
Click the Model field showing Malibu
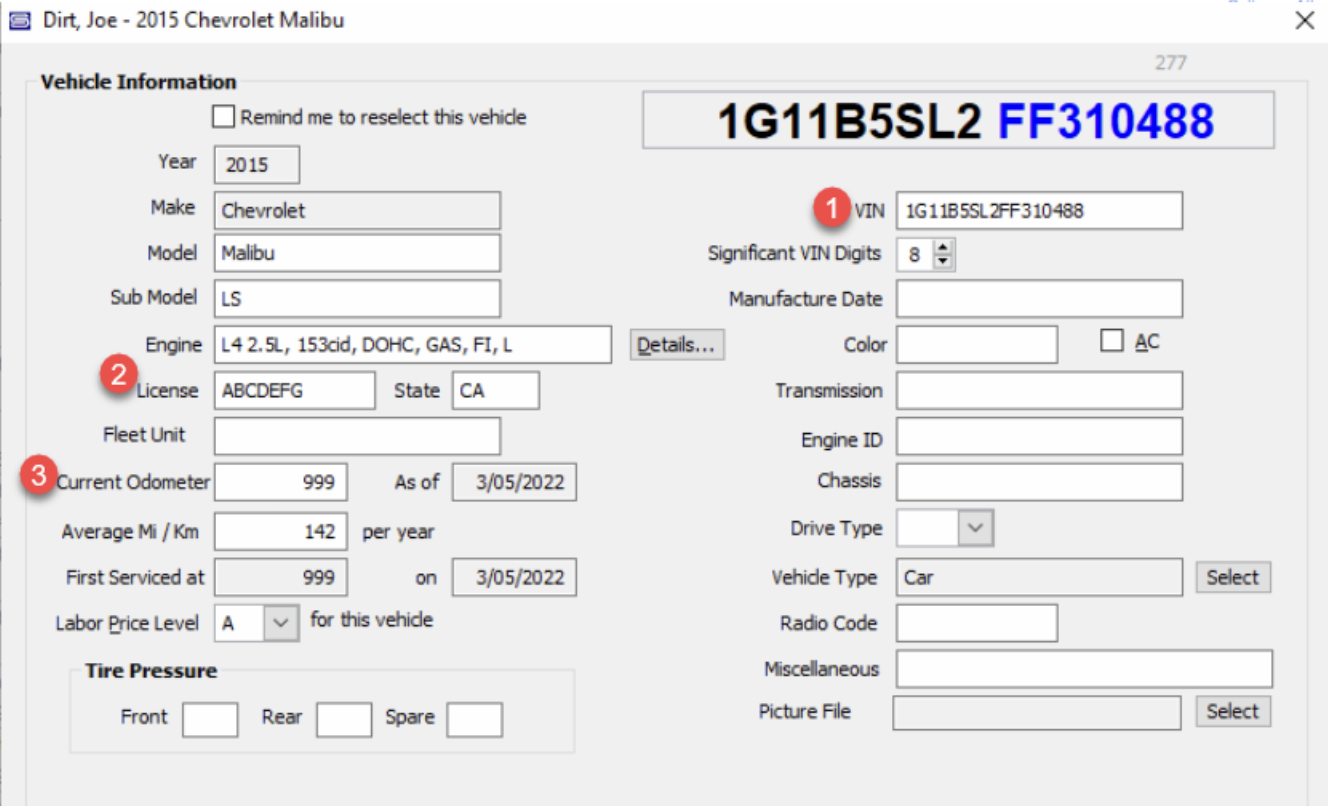[357, 253]
